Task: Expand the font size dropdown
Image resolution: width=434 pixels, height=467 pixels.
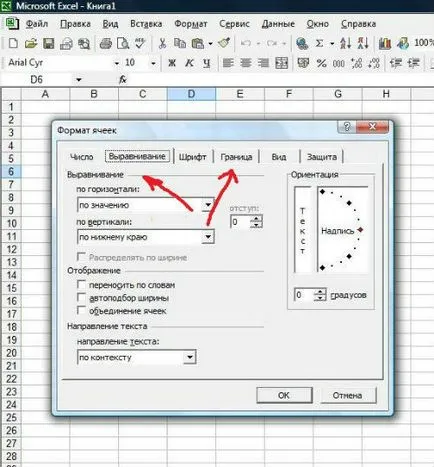Action: coord(153,63)
